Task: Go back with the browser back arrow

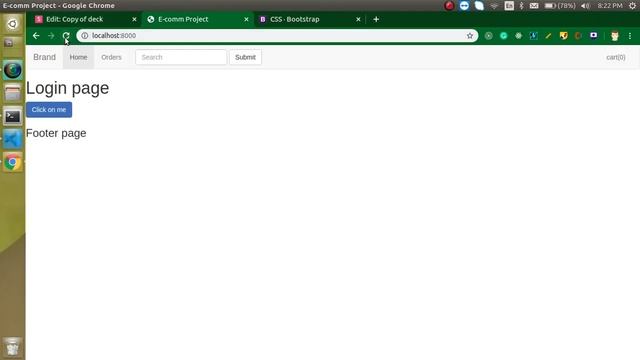Action: point(36,36)
